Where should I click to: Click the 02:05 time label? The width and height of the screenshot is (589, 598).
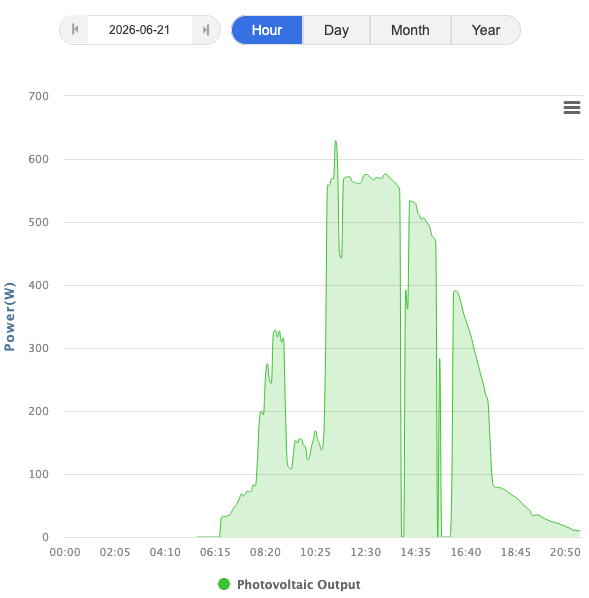pos(115,552)
